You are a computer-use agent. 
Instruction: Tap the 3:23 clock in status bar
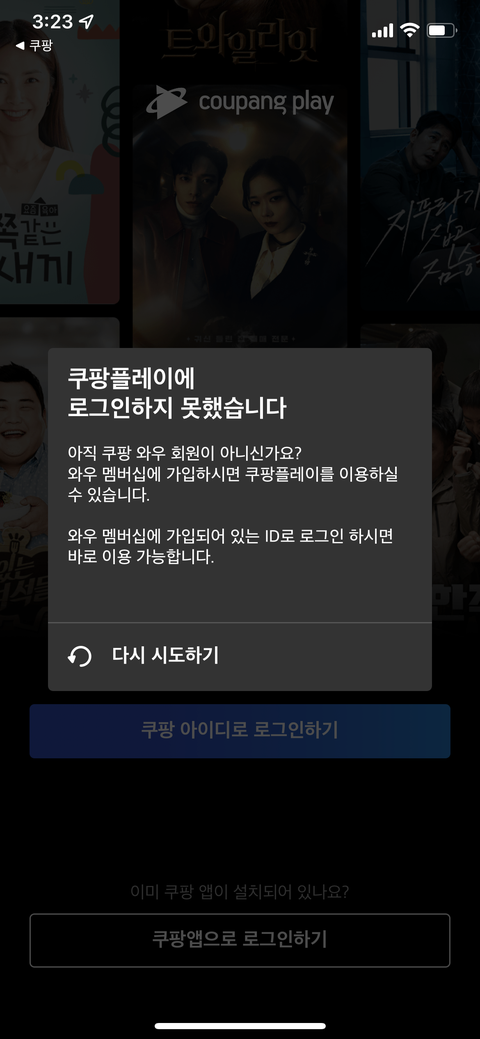[x=52, y=22]
